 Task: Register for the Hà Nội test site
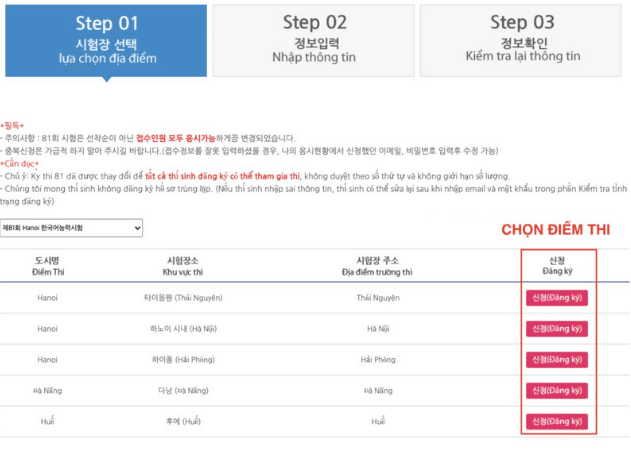pos(557,328)
